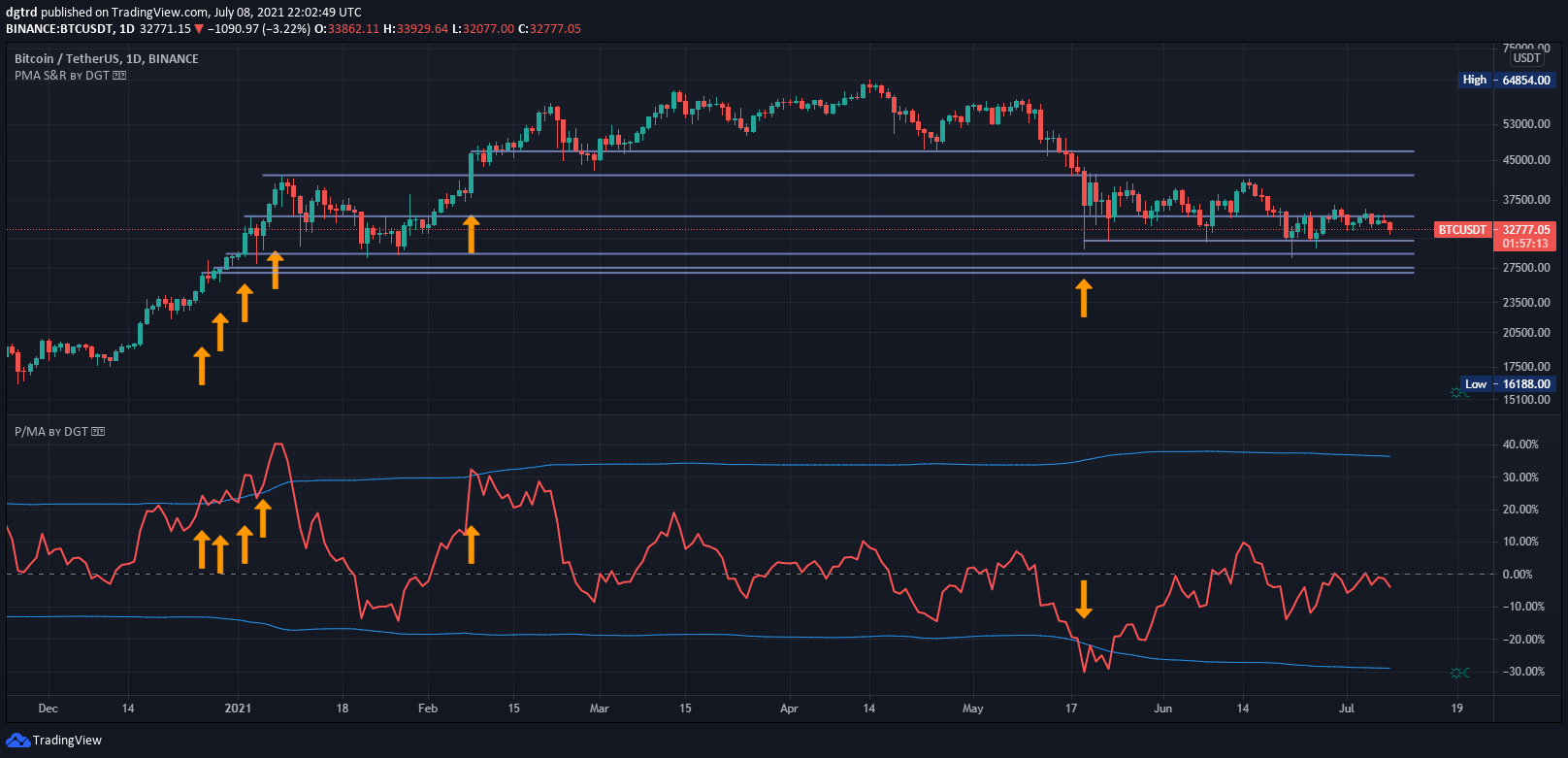1568x758 pixels.
Task: Click the 20500.00 price axis label
Action: pyautogui.click(x=1526, y=333)
